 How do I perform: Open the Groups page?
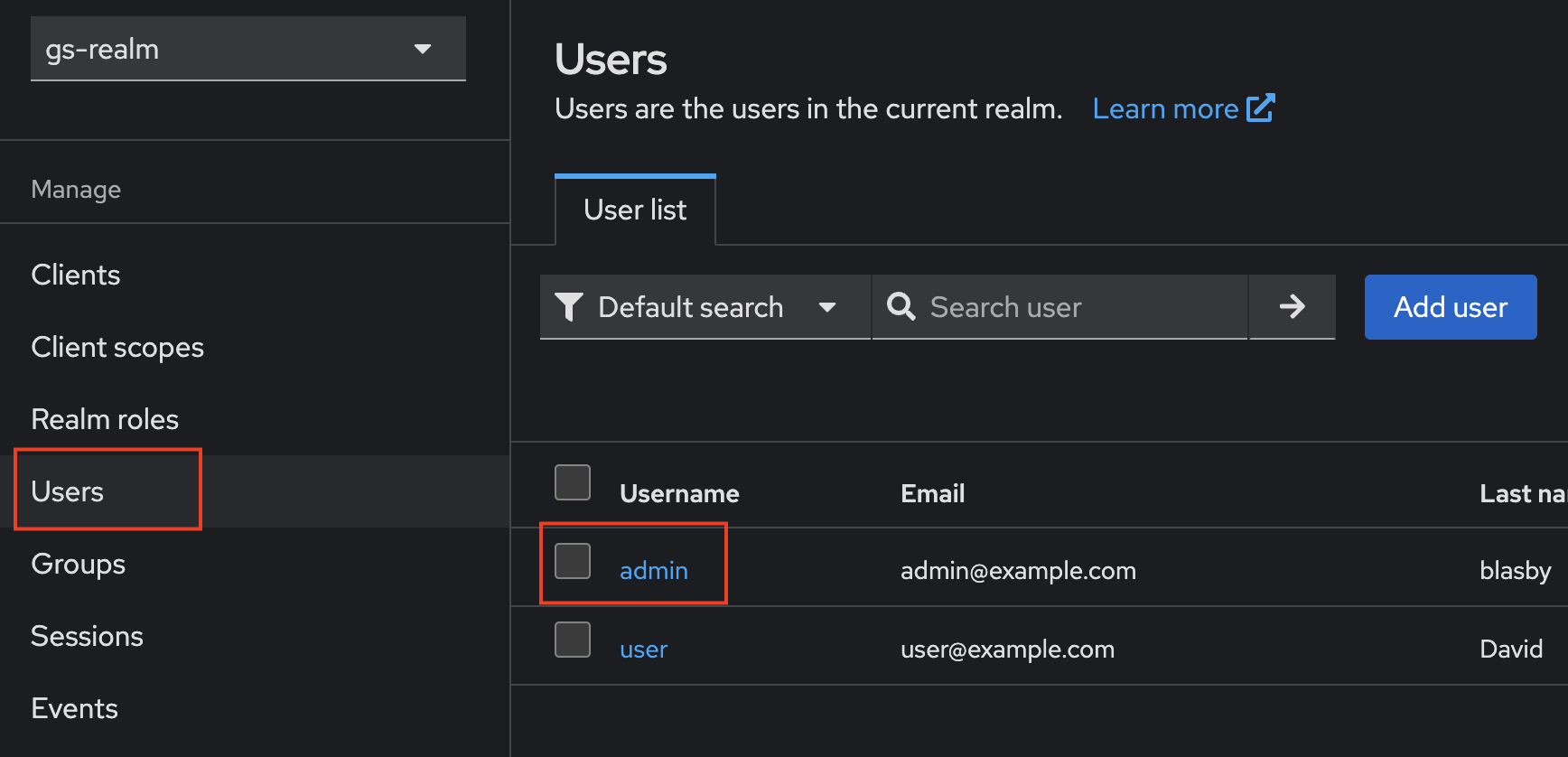click(79, 564)
